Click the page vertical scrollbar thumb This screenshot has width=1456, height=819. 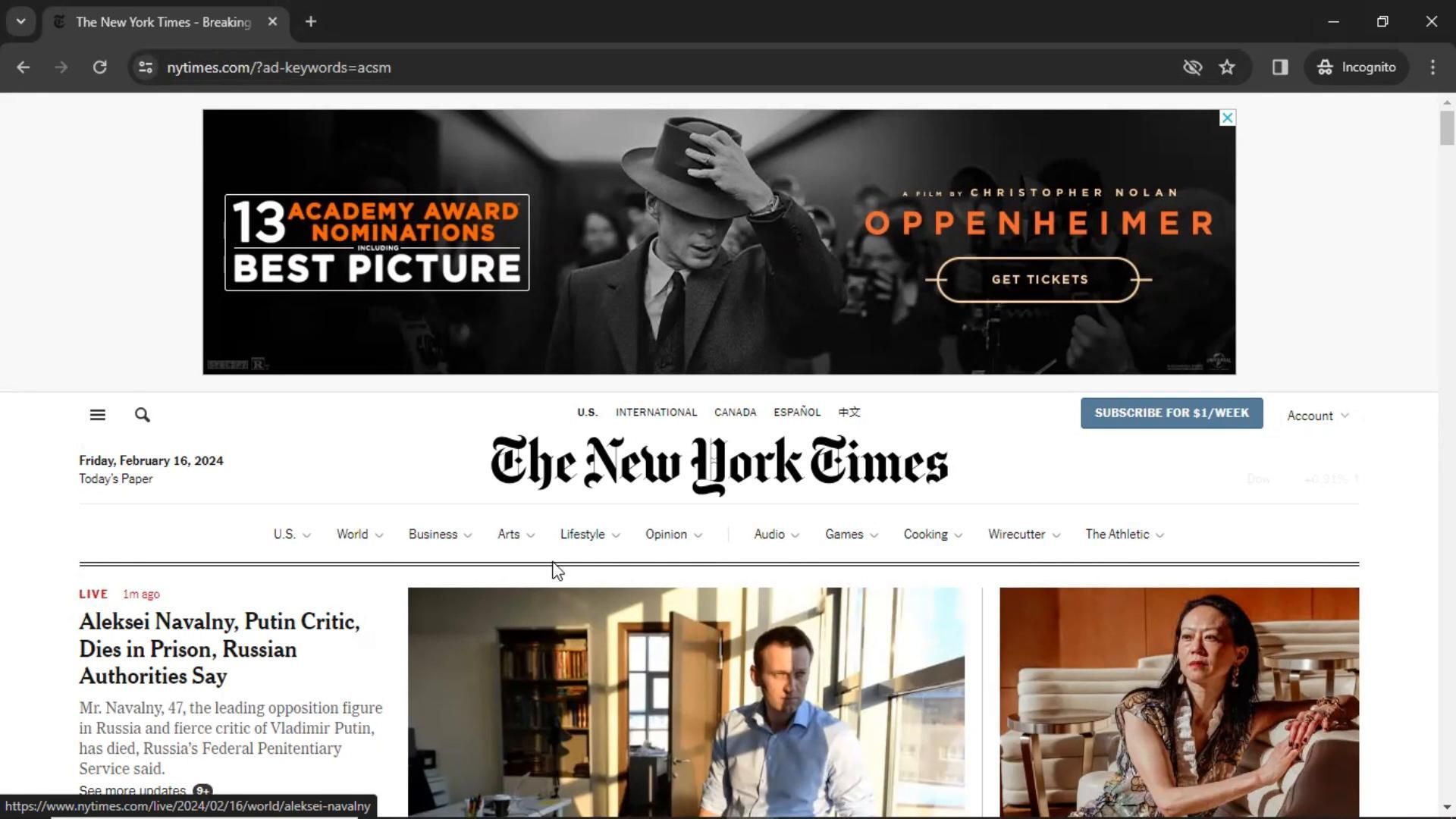pyautogui.click(x=1447, y=127)
